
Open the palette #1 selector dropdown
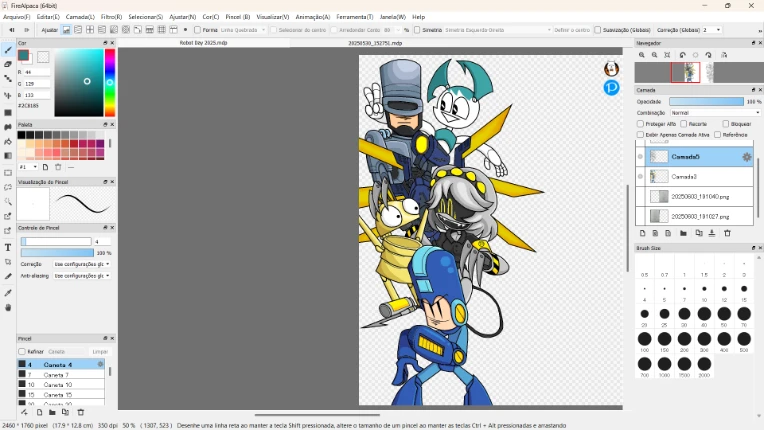pos(28,167)
